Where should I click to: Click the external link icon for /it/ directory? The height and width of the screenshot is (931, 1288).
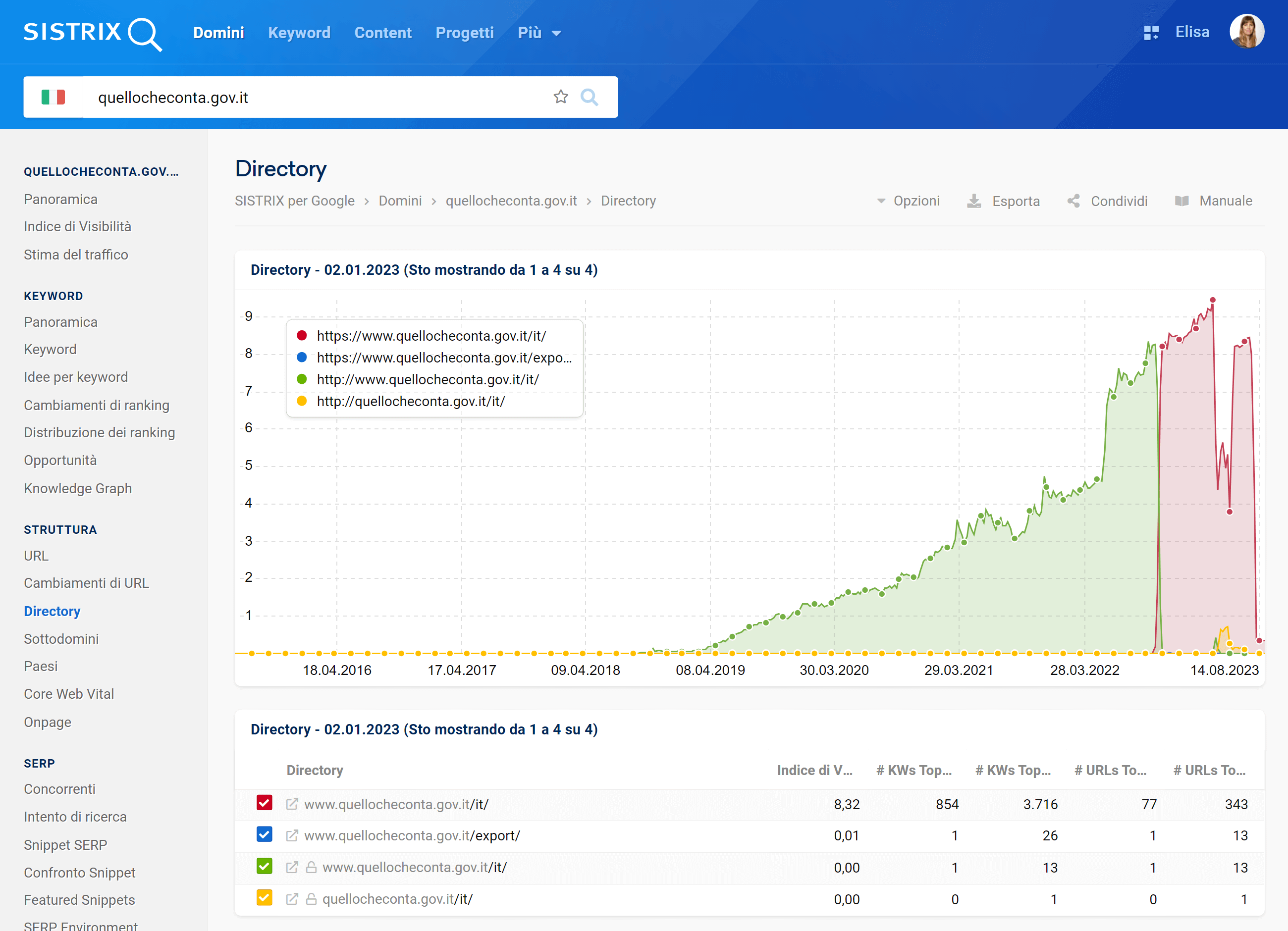[293, 803]
